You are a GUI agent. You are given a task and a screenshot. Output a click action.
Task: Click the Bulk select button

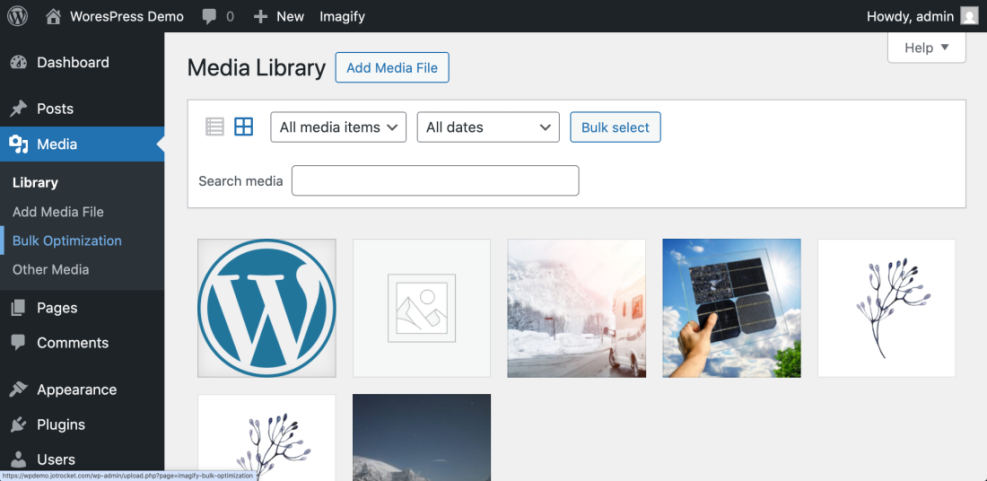tap(615, 127)
